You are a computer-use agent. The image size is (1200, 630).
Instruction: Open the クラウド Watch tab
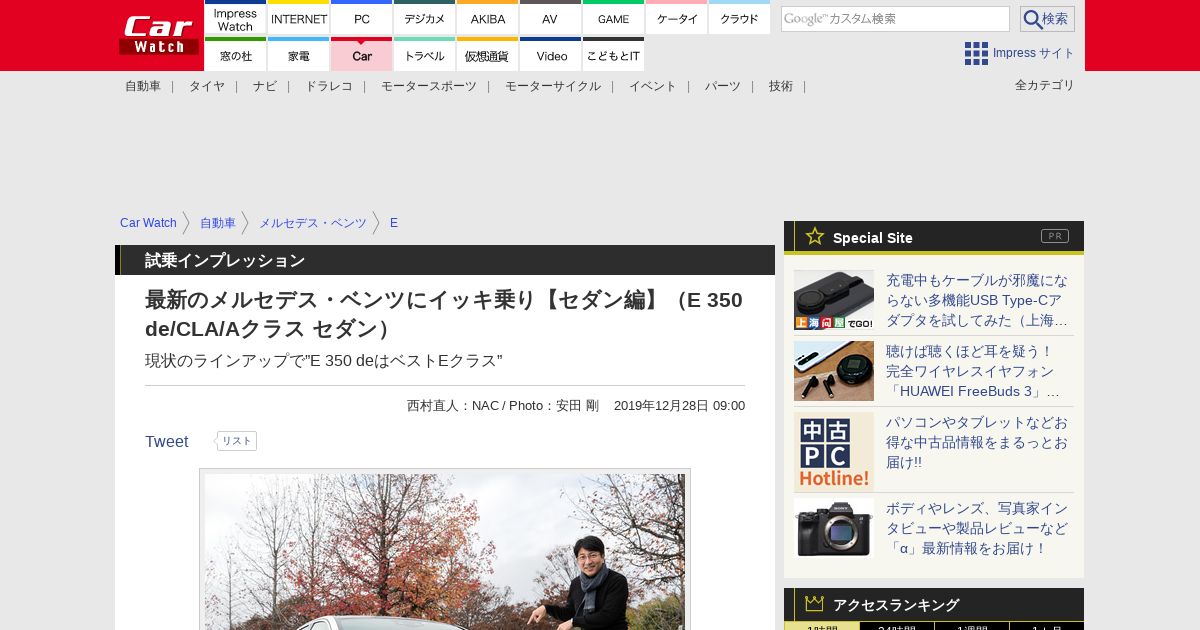coord(739,19)
